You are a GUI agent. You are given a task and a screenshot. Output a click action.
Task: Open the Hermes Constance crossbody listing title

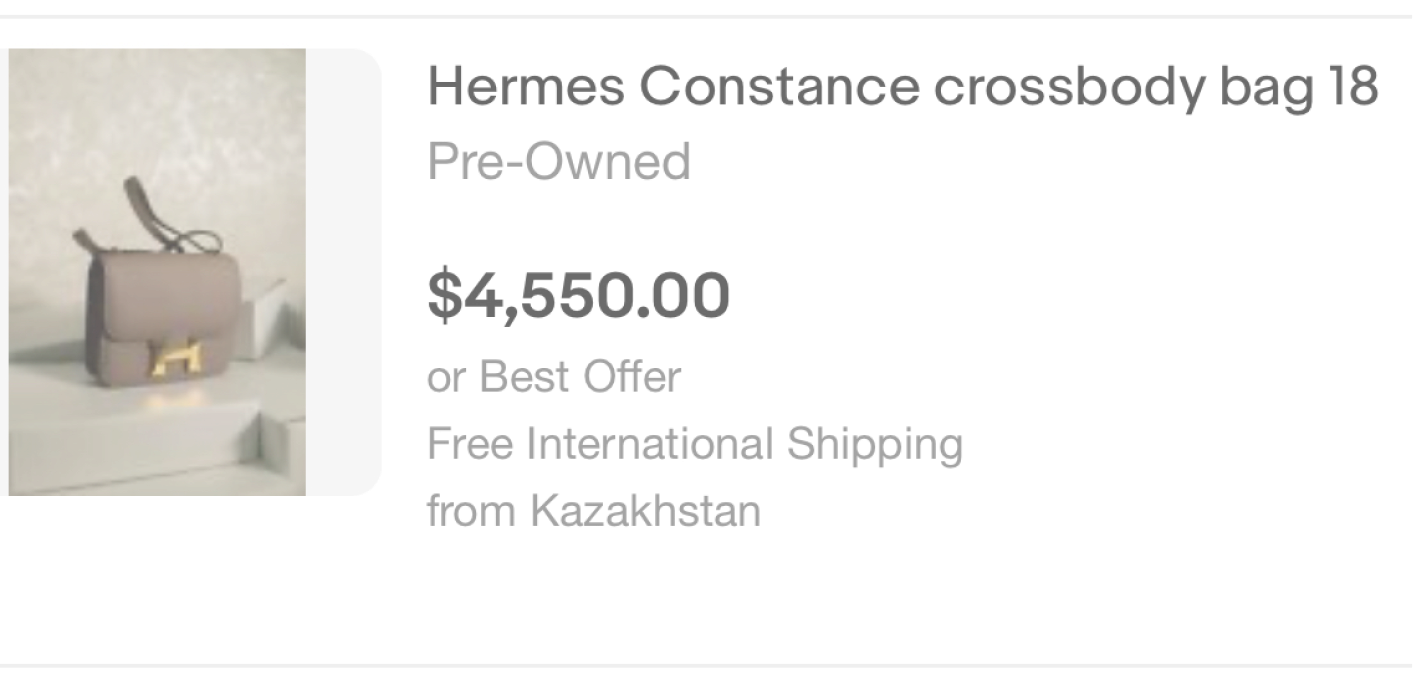902,87
